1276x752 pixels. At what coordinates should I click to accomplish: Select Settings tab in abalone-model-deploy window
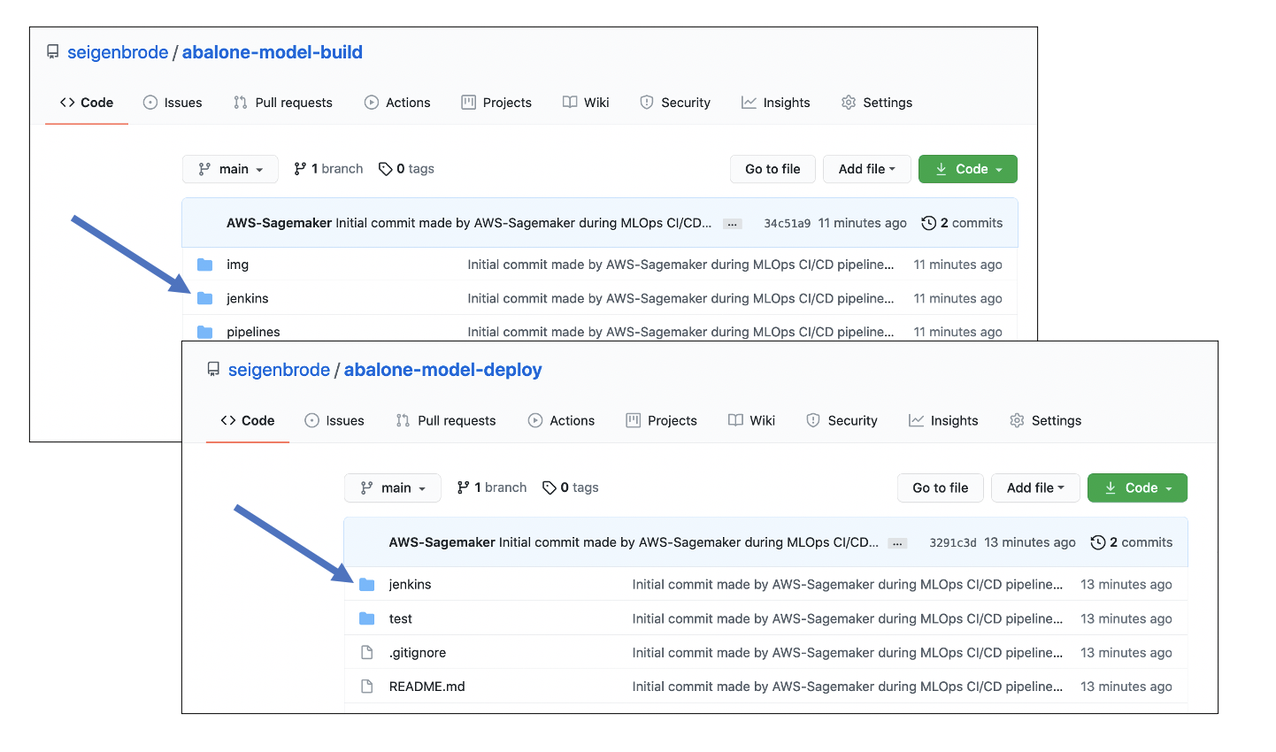pyautogui.click(x=1045, y=420)
